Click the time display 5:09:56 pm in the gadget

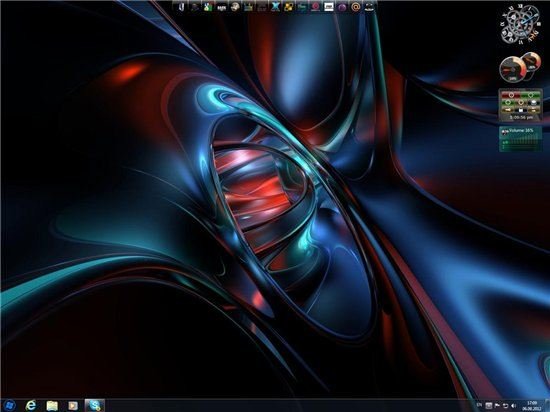coord(521,117)
